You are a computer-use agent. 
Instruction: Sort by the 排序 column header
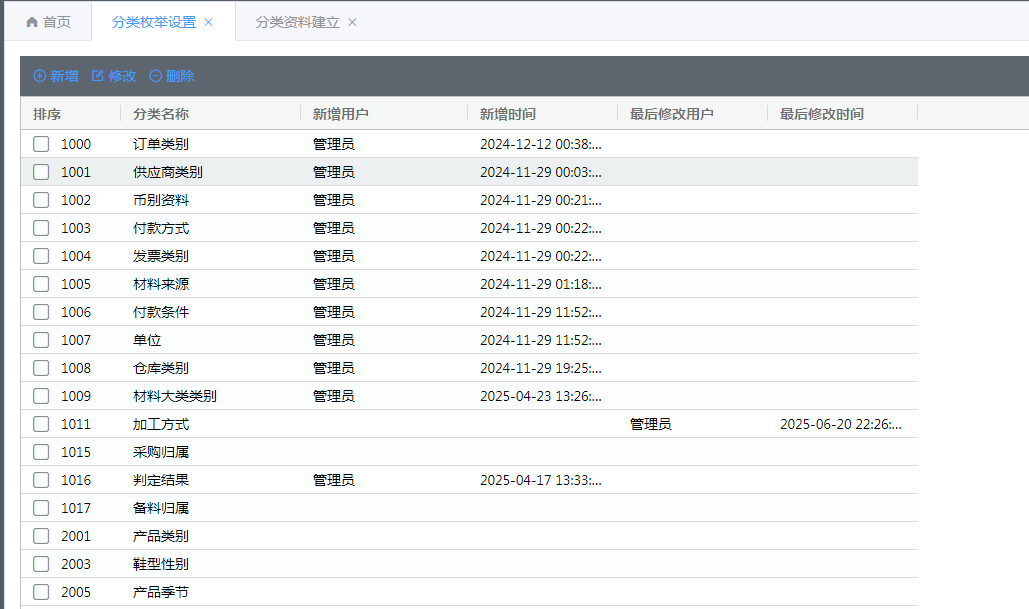47,114
